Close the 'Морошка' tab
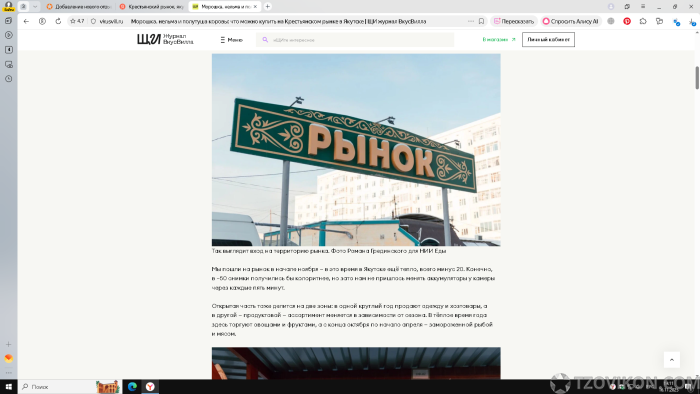The height and width of the screenshot is (394, 700). (x=255, y=7)
